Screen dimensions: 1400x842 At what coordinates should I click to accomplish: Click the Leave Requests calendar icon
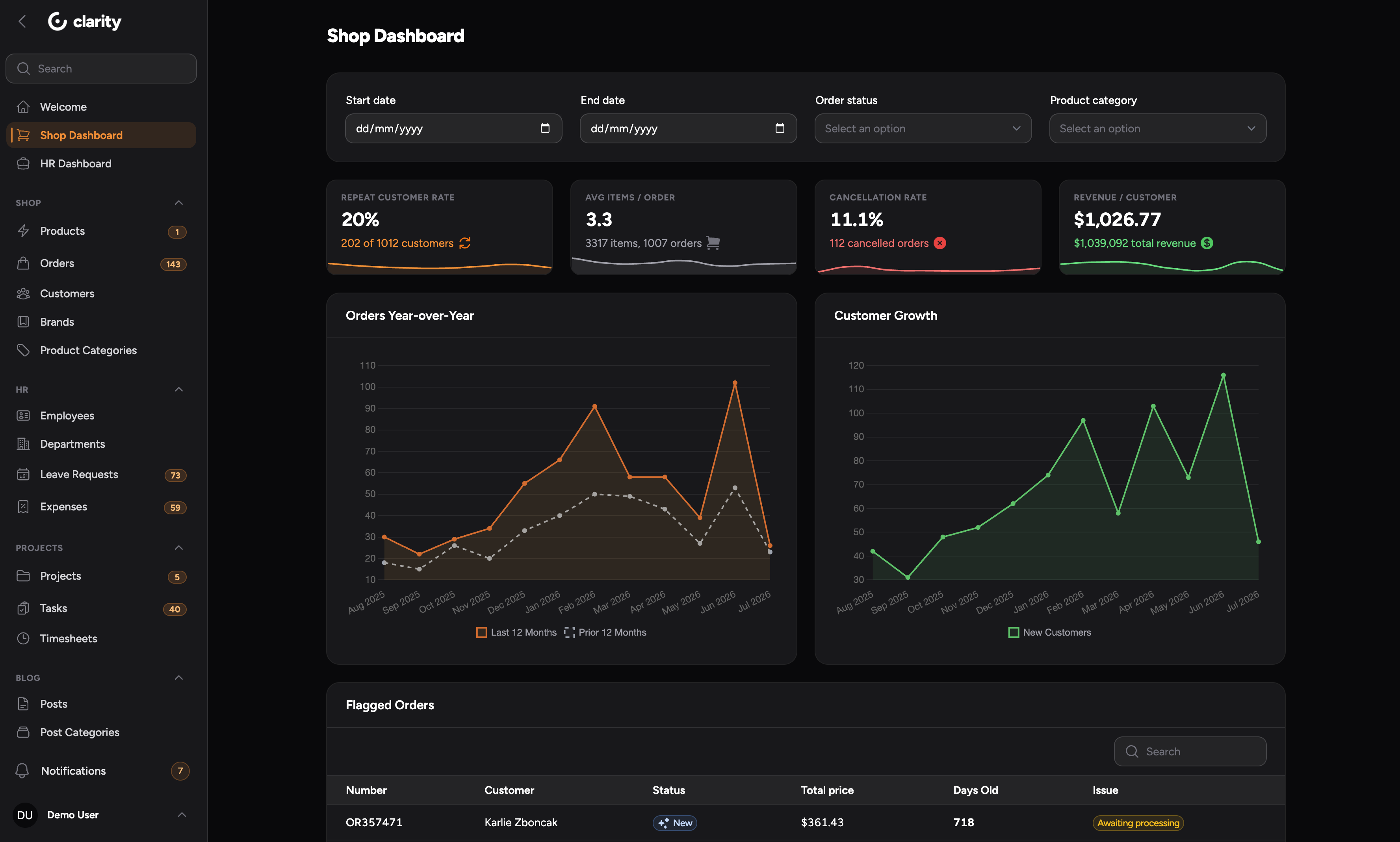coord(23,474)
